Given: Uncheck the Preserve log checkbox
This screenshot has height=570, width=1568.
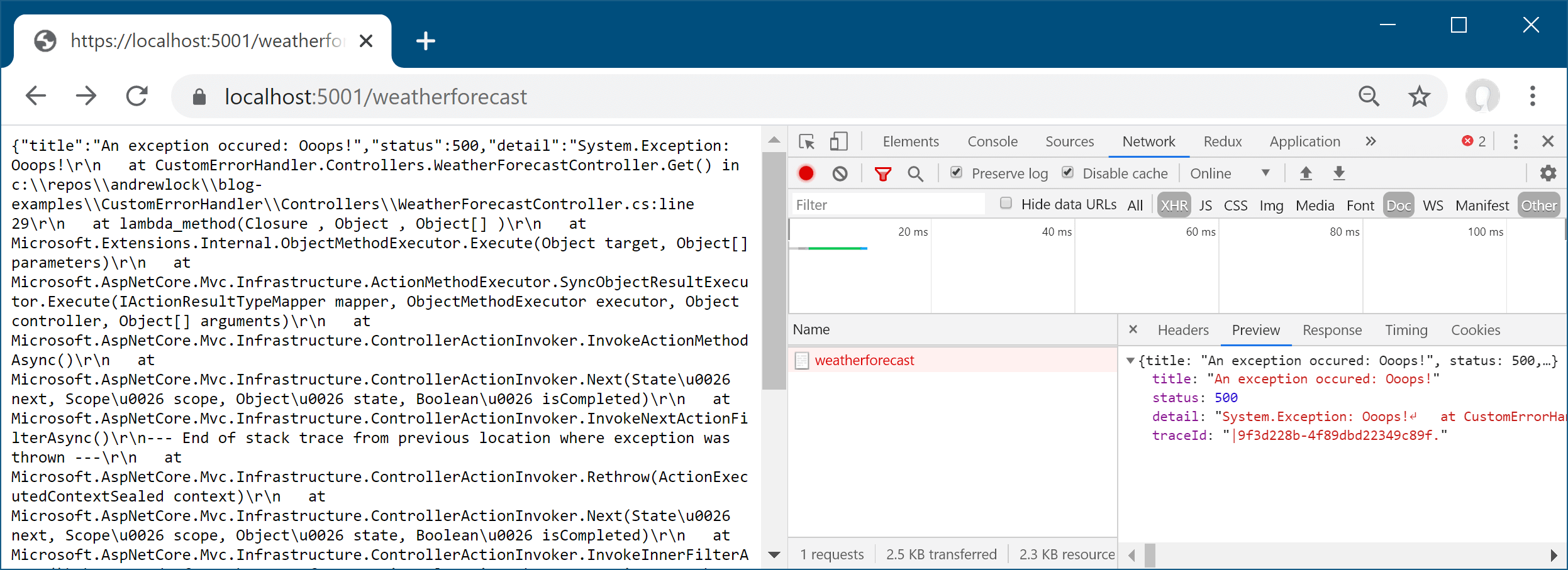Looking at the screenshot, I should tap(956, 172).
